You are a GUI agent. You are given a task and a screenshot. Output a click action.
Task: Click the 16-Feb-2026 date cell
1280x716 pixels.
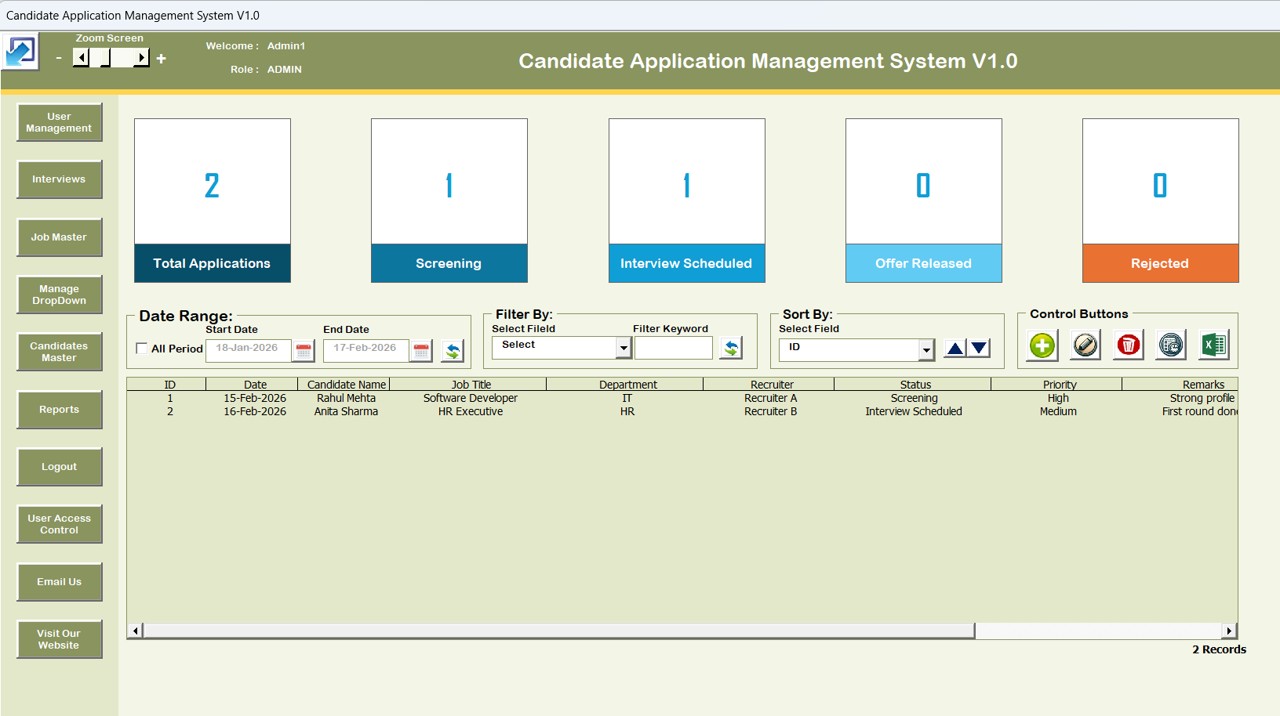click(255, 411)
